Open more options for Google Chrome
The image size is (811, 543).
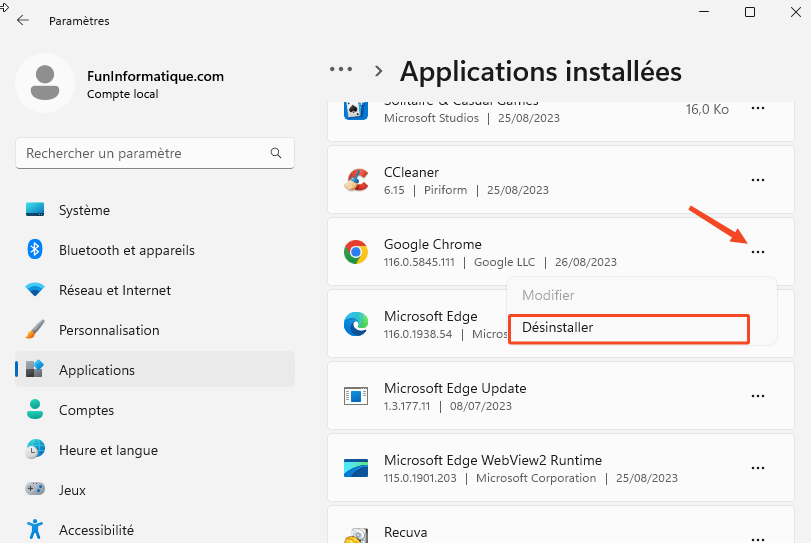[x=757, y=252]
